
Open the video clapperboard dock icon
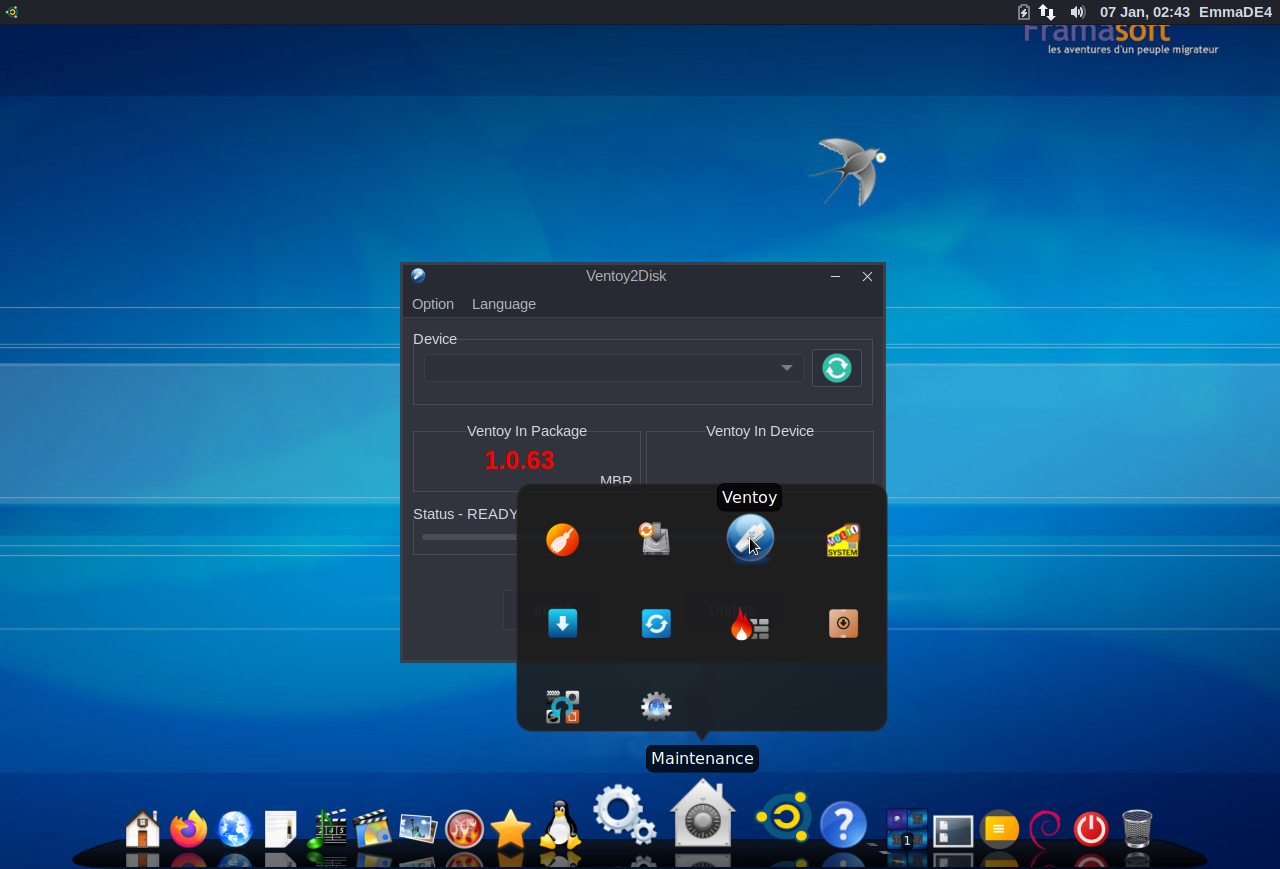point(372,828)
